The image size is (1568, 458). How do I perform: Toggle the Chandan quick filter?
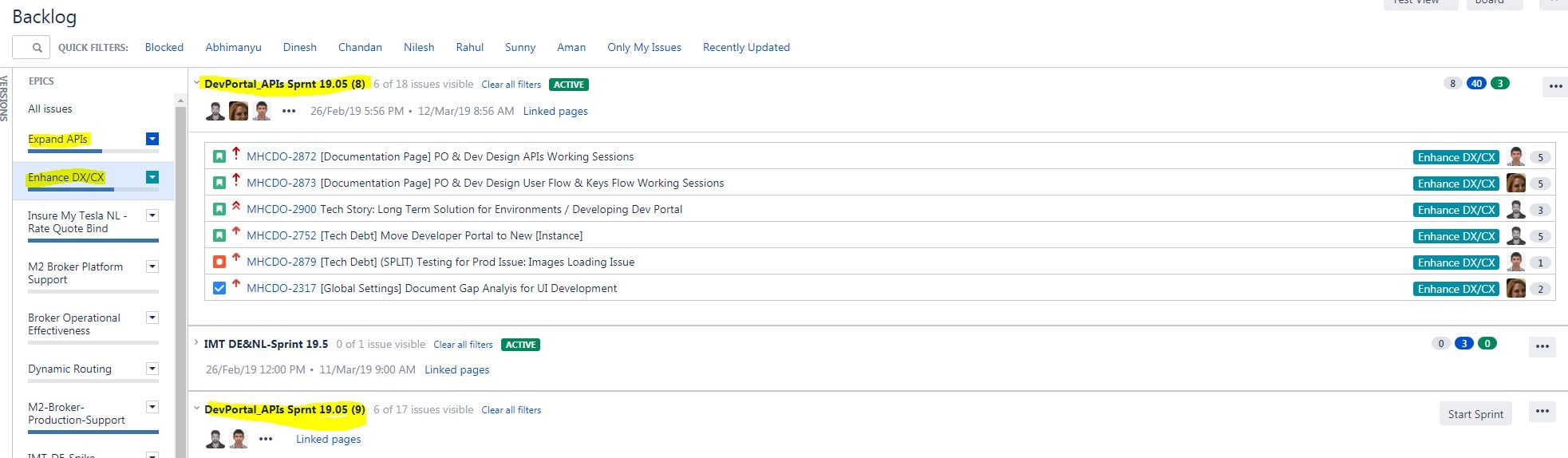[x=360, y=48]
